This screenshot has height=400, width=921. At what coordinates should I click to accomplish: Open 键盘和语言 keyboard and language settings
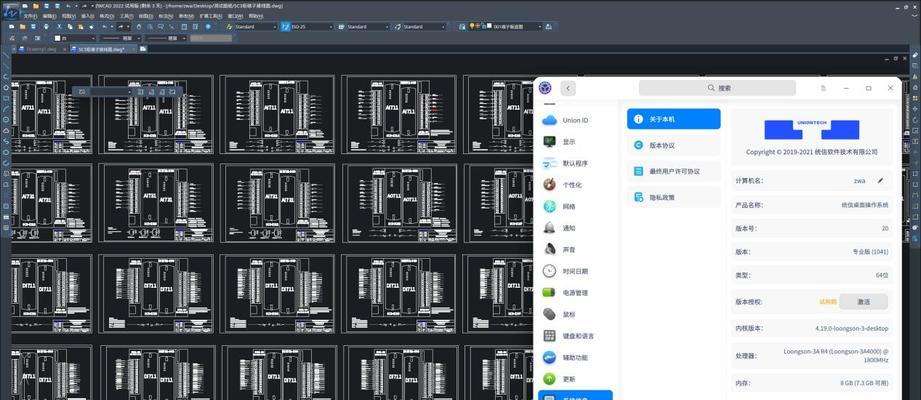tap(576, 336)
